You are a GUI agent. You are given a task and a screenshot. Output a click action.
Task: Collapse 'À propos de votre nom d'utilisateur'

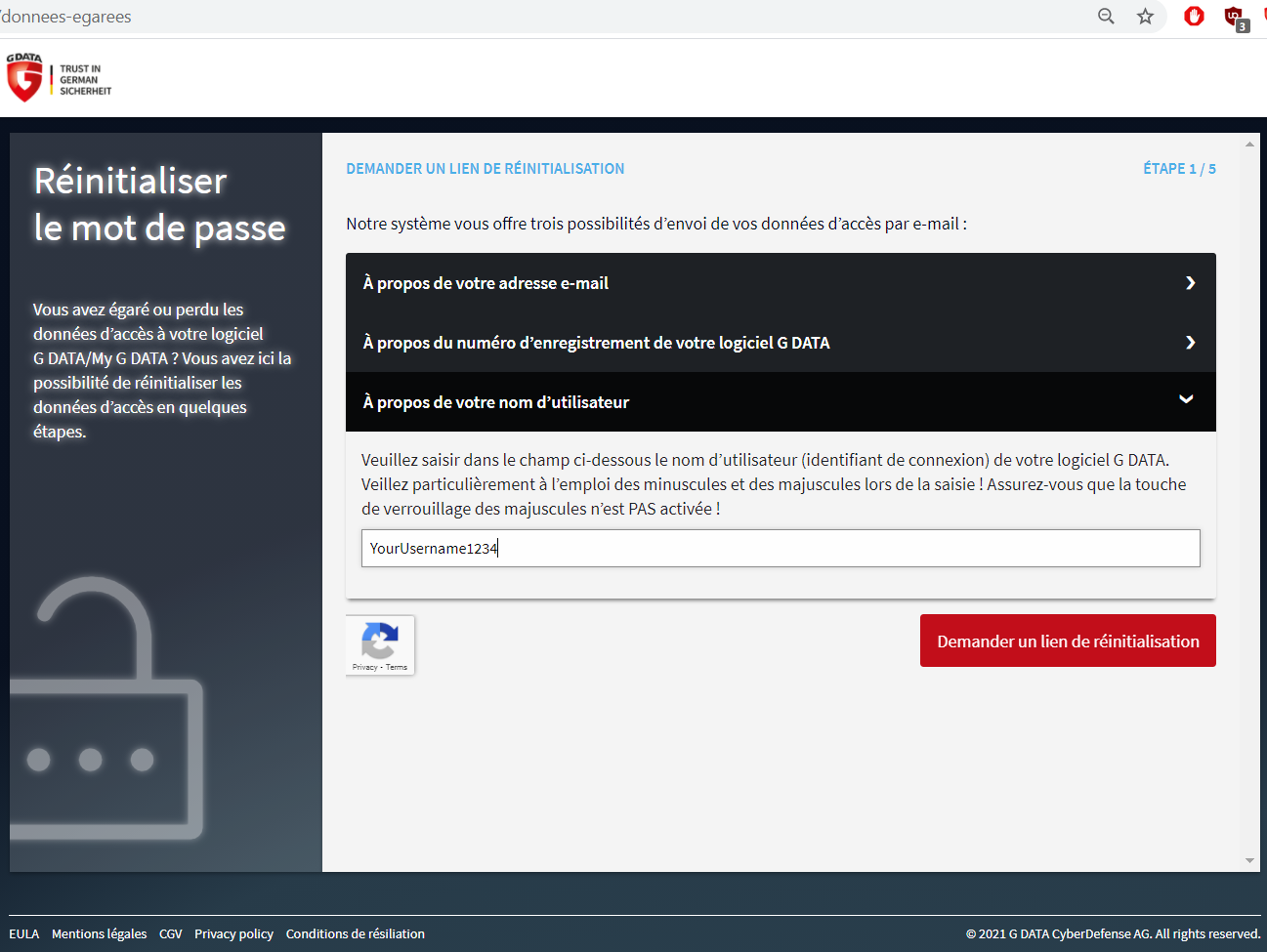coord(781,402)
